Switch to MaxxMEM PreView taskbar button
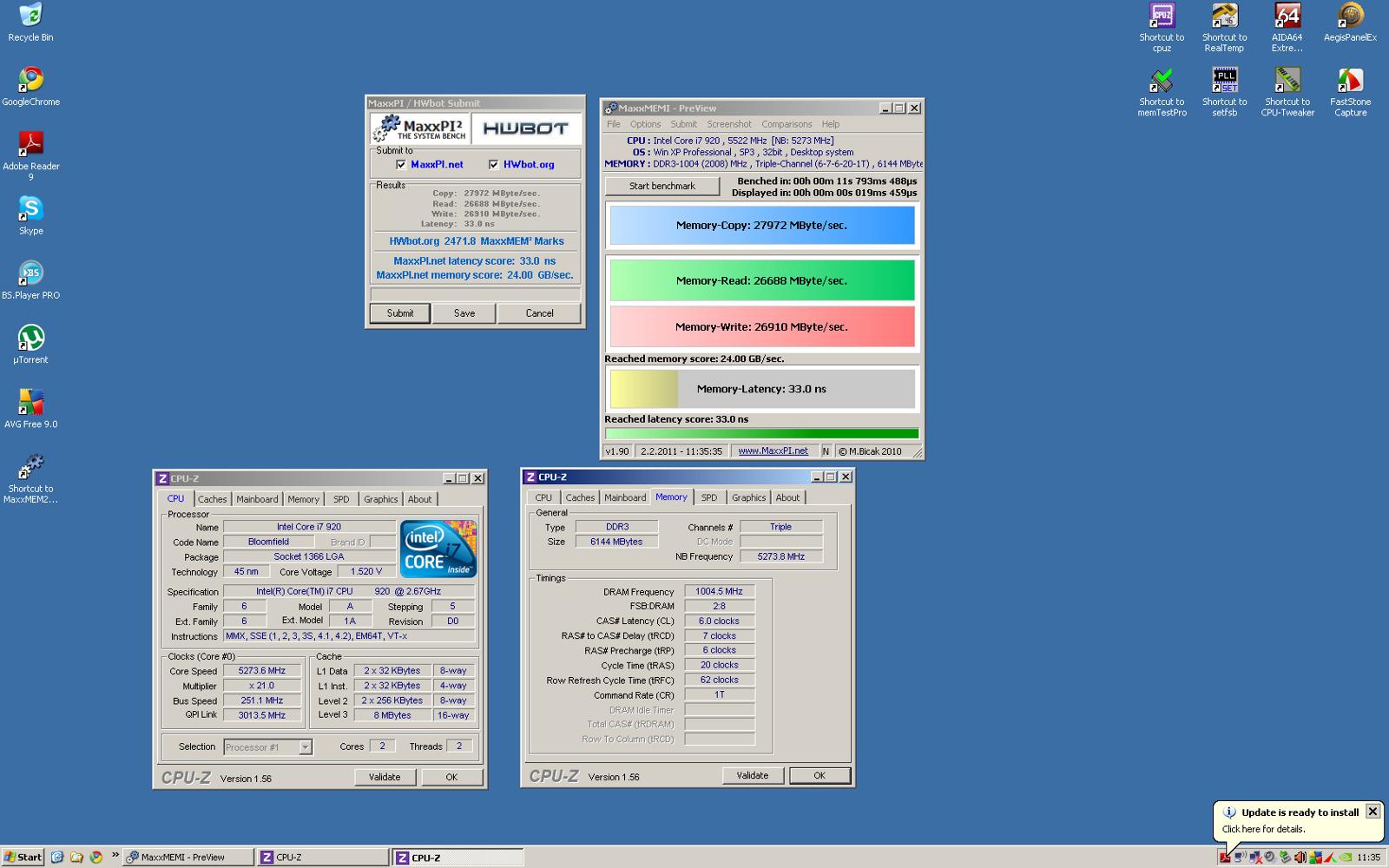Screen dimensions: 1389x868 tap(188, 857)
